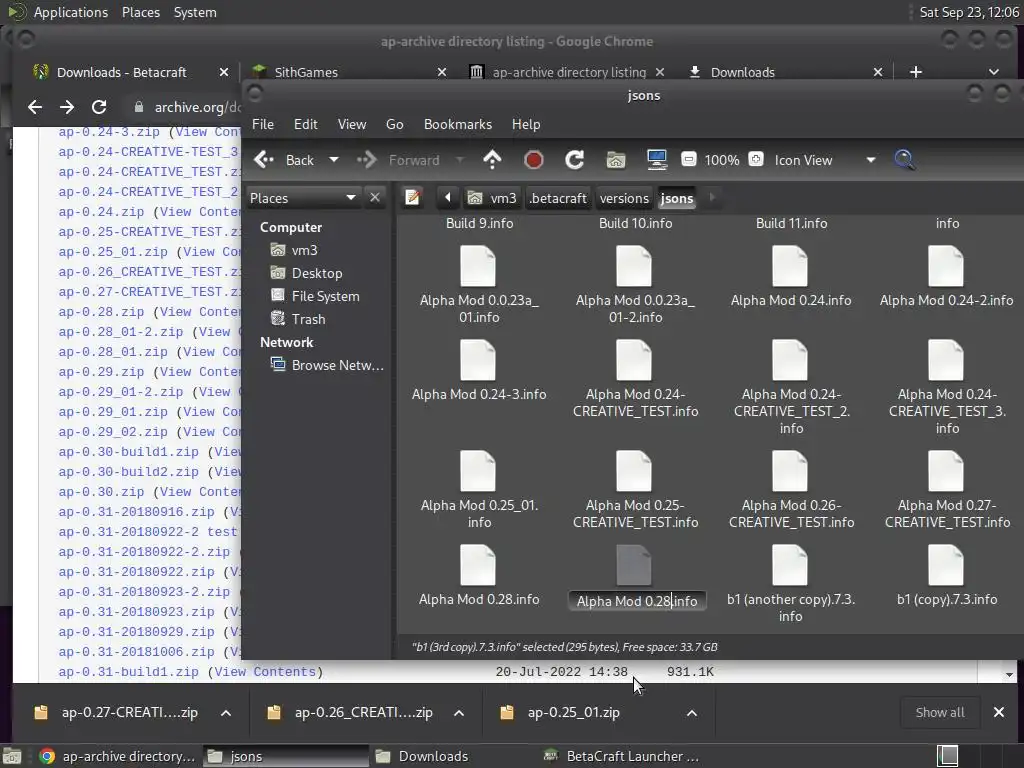This screenshot has width=1024, height=768.
Task: Select Alpha Mod 0.24-CREATIVE_TEST.info file icon
Action: (x=634, y=360)
